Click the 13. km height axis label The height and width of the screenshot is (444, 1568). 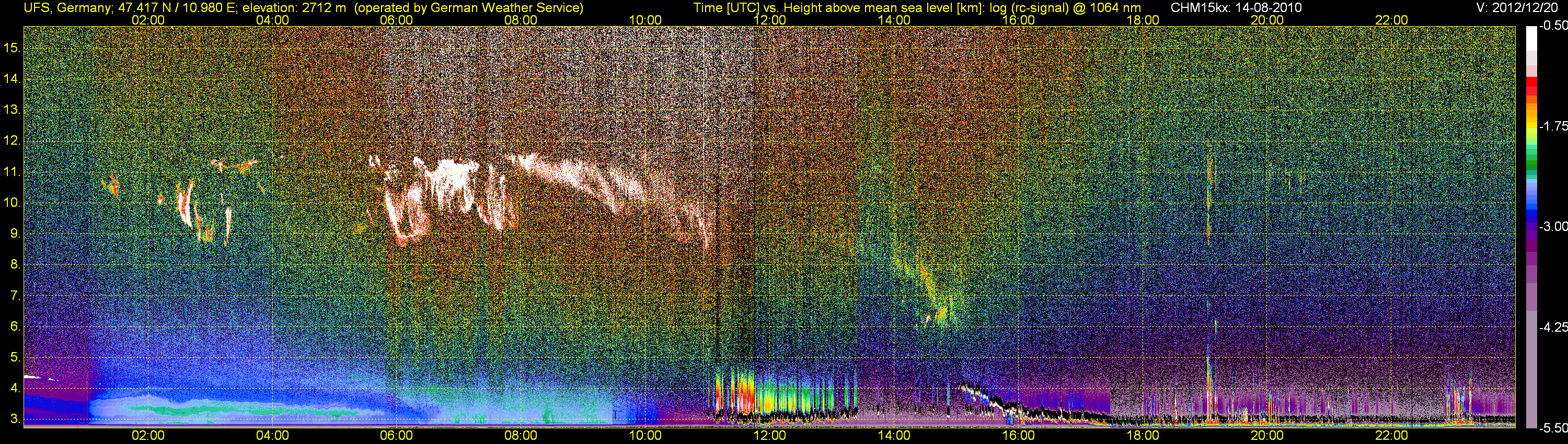coord(12,110)
